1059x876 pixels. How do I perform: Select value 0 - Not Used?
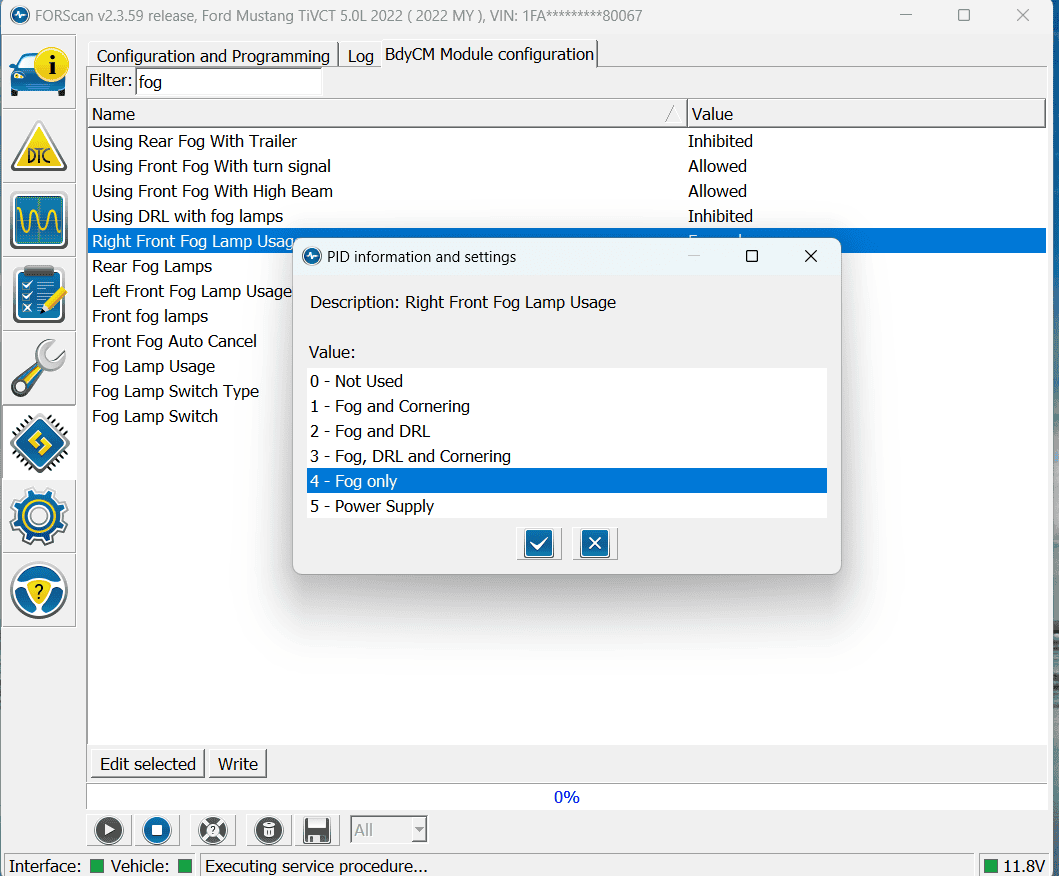pos(567,381)
